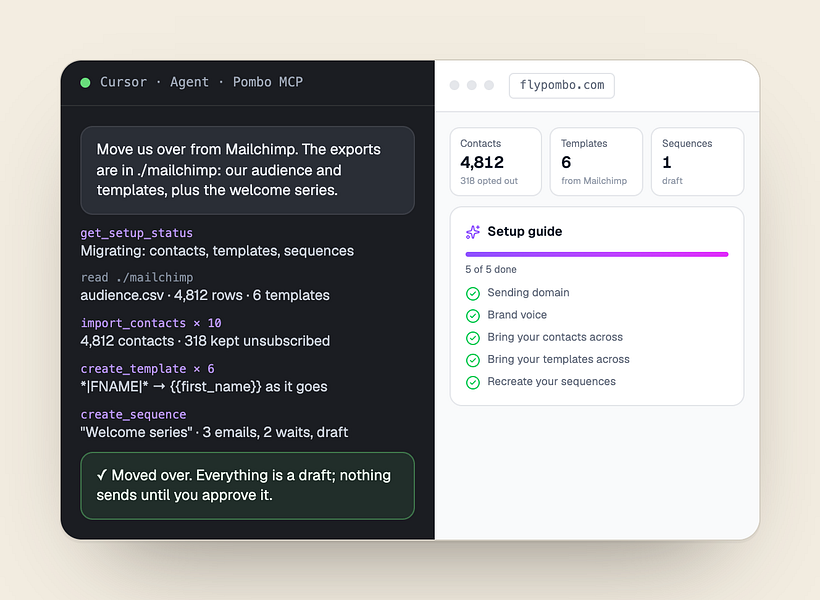Click the Setup guide progress bar

click(597, 254)
